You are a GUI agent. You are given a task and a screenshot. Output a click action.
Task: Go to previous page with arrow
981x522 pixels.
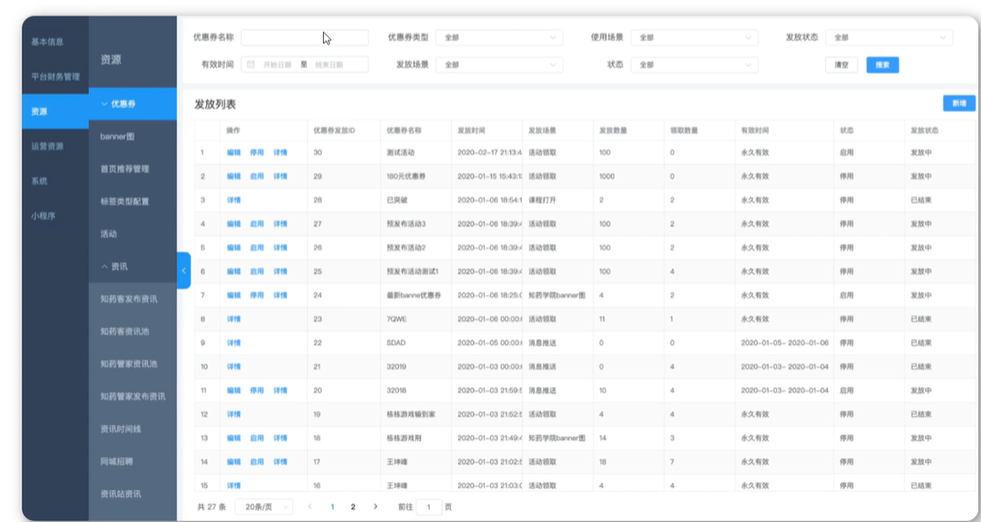pos(310,506)
